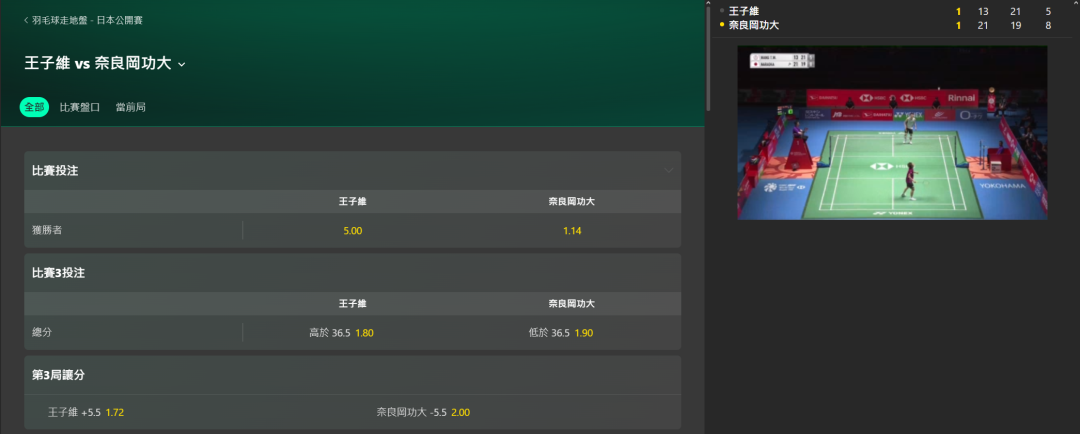Click the yellow serving dot beside 奈良岡功大
The image size is (1080, 434).
pyautogui.click(x=722, y=25)
